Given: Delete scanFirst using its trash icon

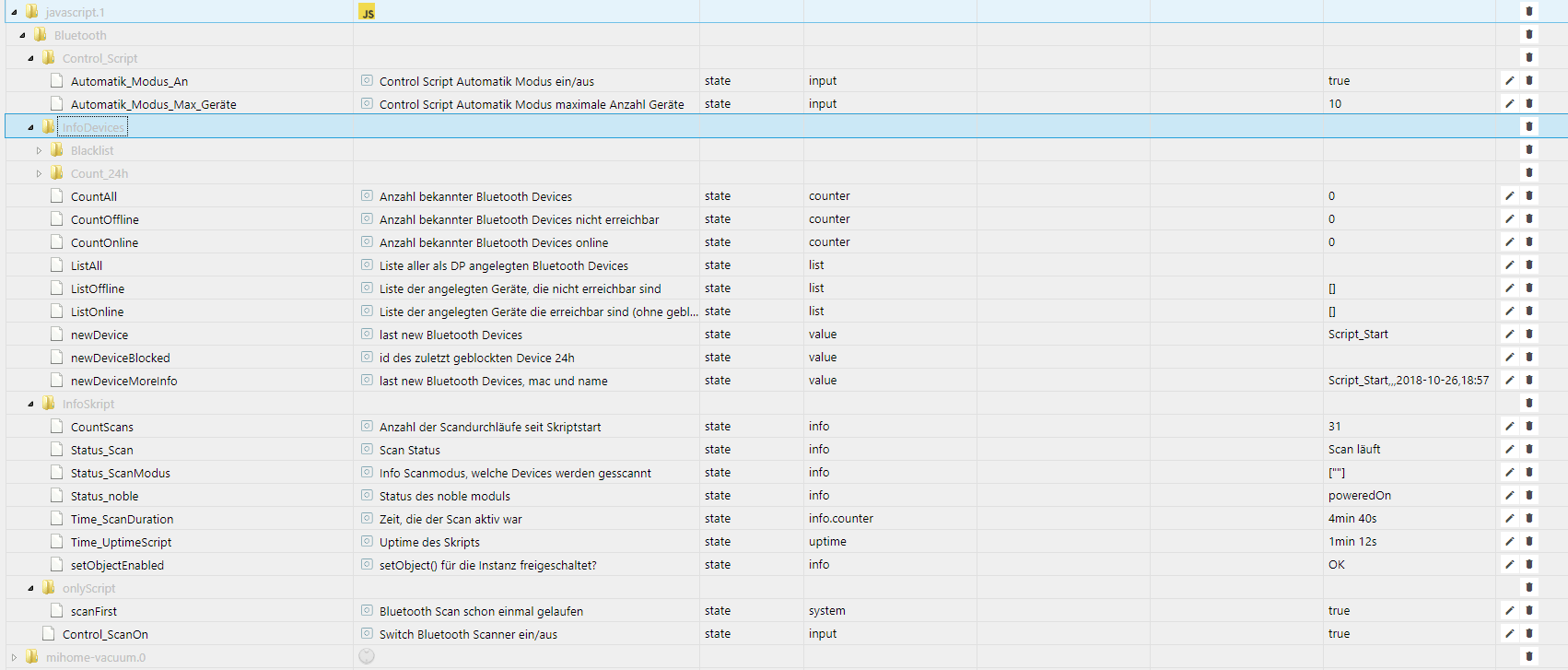Looking at the screenshot, I should coord(1529,611).
